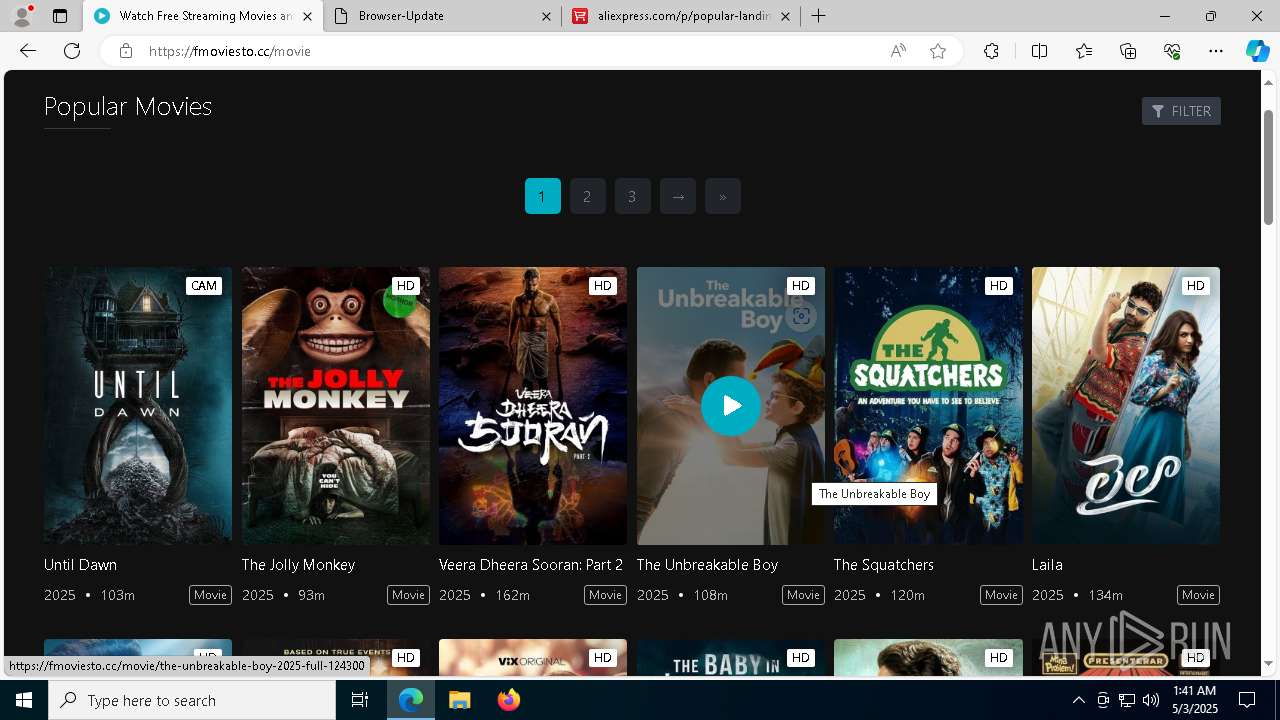
Task: Open Task View on taskbar
Action: (x=360, y=700)
